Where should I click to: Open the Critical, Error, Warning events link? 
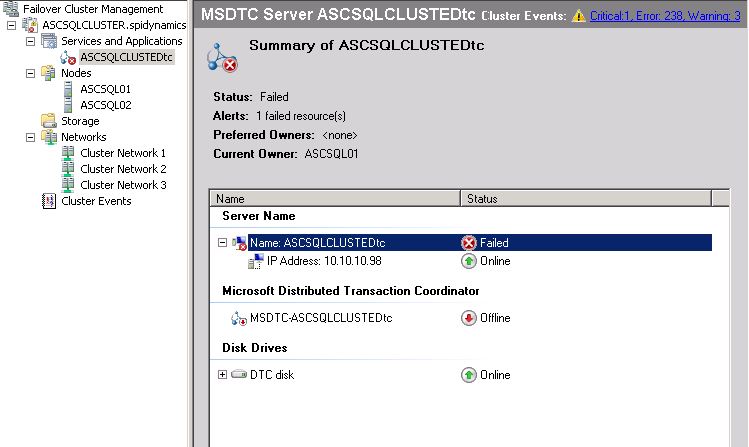[x=665, y=16]
